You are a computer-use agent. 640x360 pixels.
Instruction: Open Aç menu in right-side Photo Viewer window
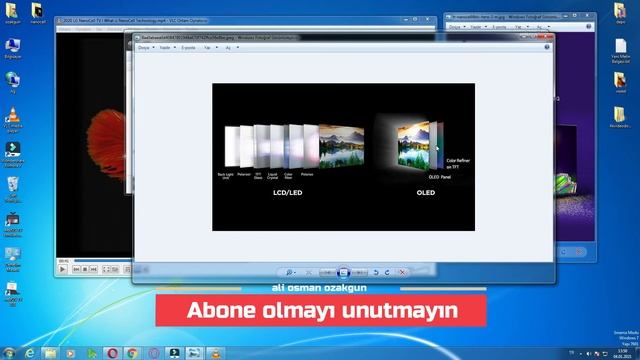(543, 27)
